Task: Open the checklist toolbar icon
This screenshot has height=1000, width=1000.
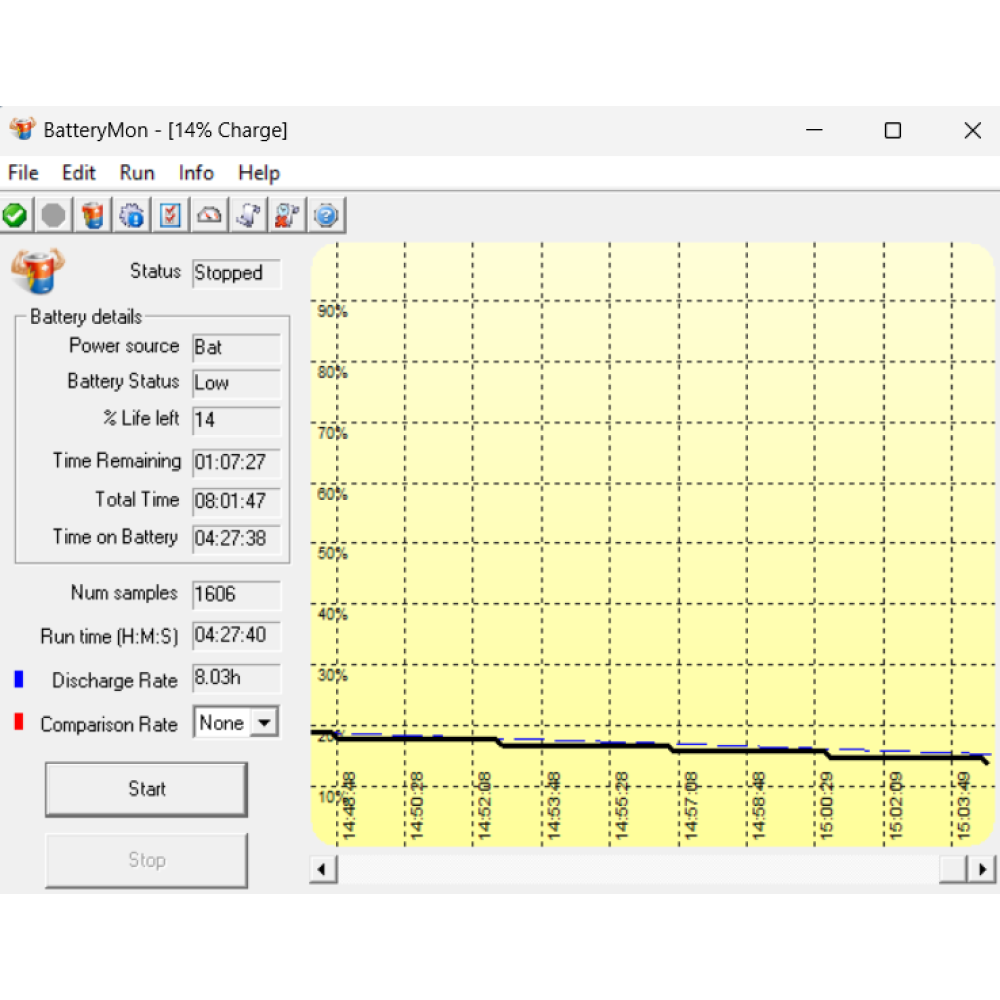Action: pyautogui.click(x=171, y=215)
